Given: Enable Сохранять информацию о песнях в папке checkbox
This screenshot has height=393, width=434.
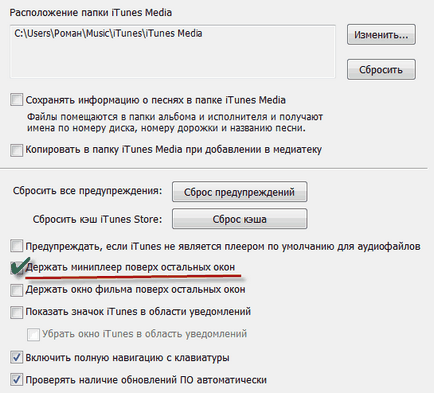Looking at the screenshot, I should (x=16, y=100).
